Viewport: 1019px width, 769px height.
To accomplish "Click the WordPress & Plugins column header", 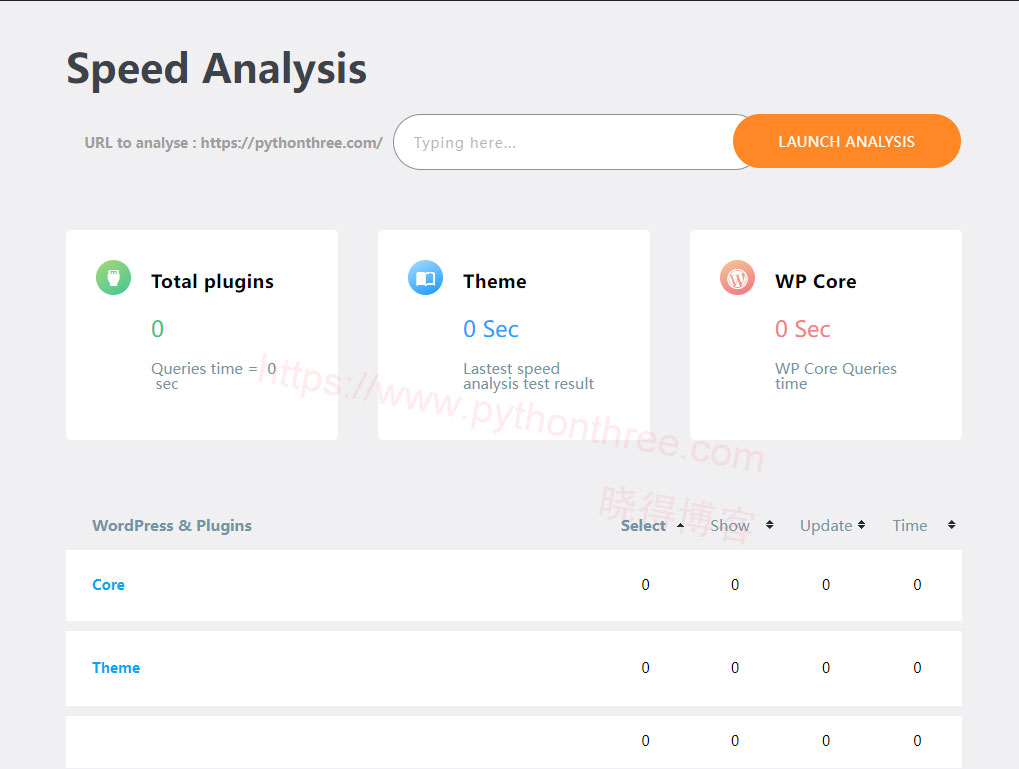I will pos(172,525).
